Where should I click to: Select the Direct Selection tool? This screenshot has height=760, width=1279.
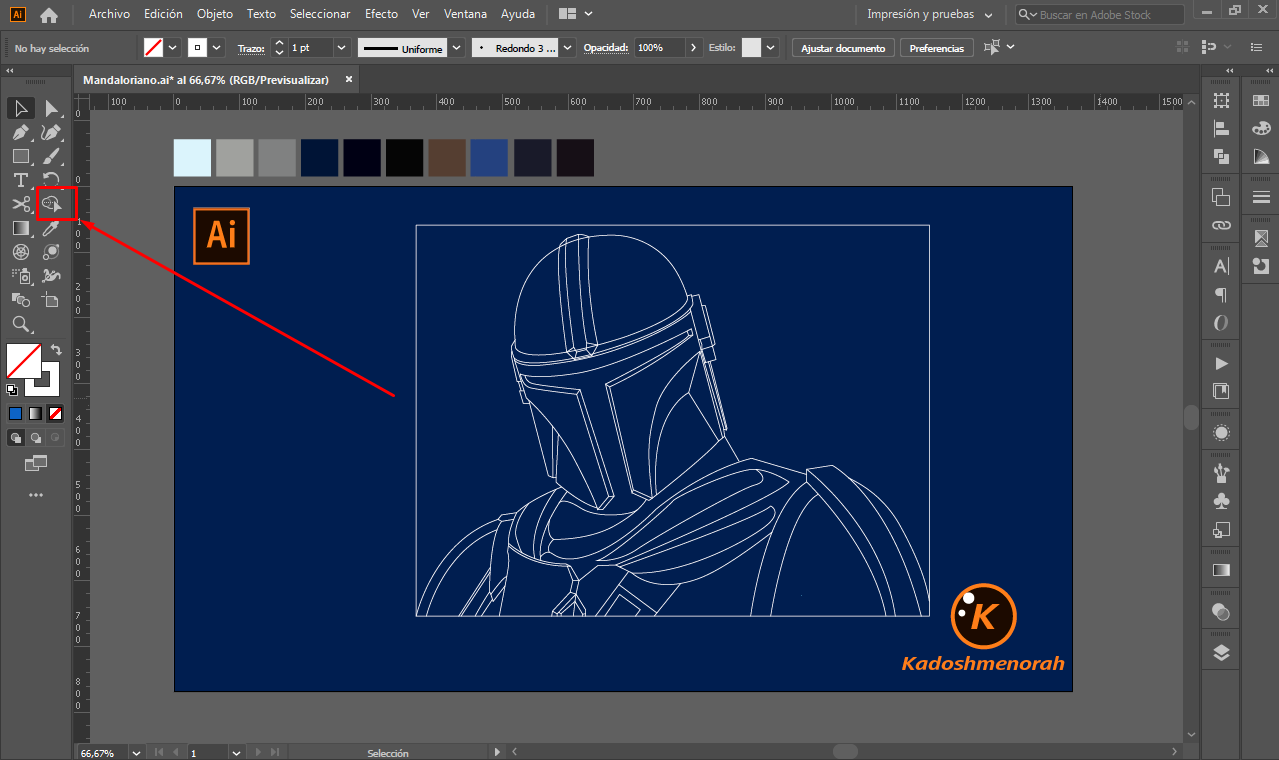[x=51, y=108]
